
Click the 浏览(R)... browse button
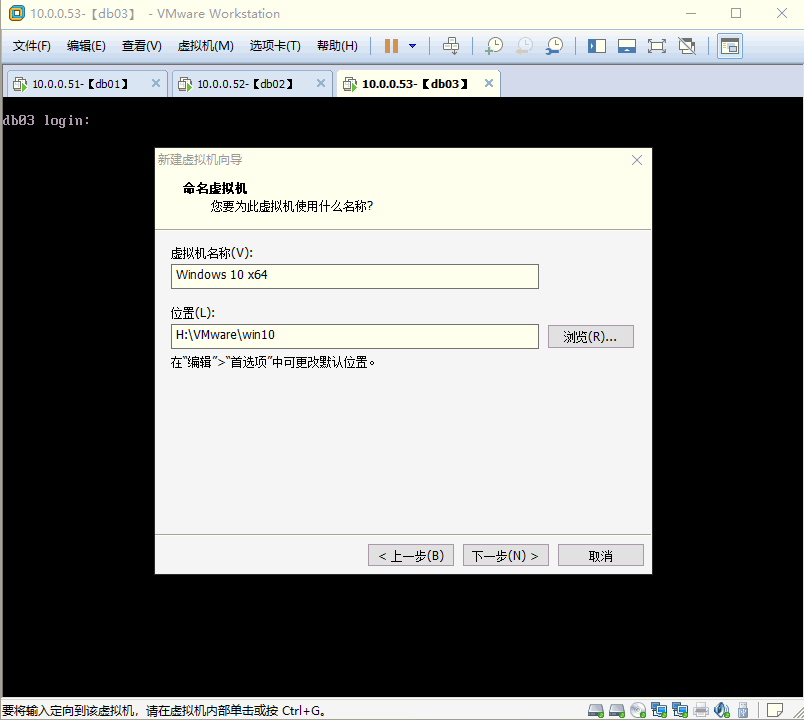click(591, 337)
